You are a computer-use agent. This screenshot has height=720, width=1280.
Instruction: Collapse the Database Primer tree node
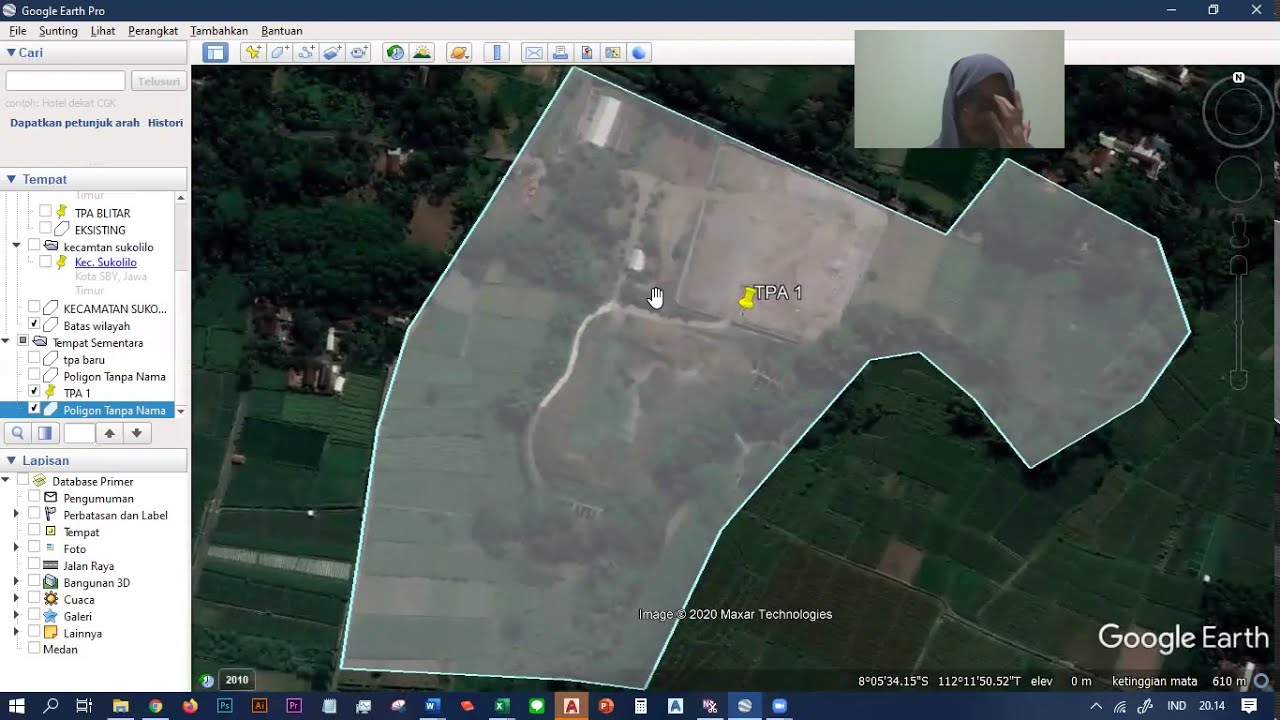[6, 481]
